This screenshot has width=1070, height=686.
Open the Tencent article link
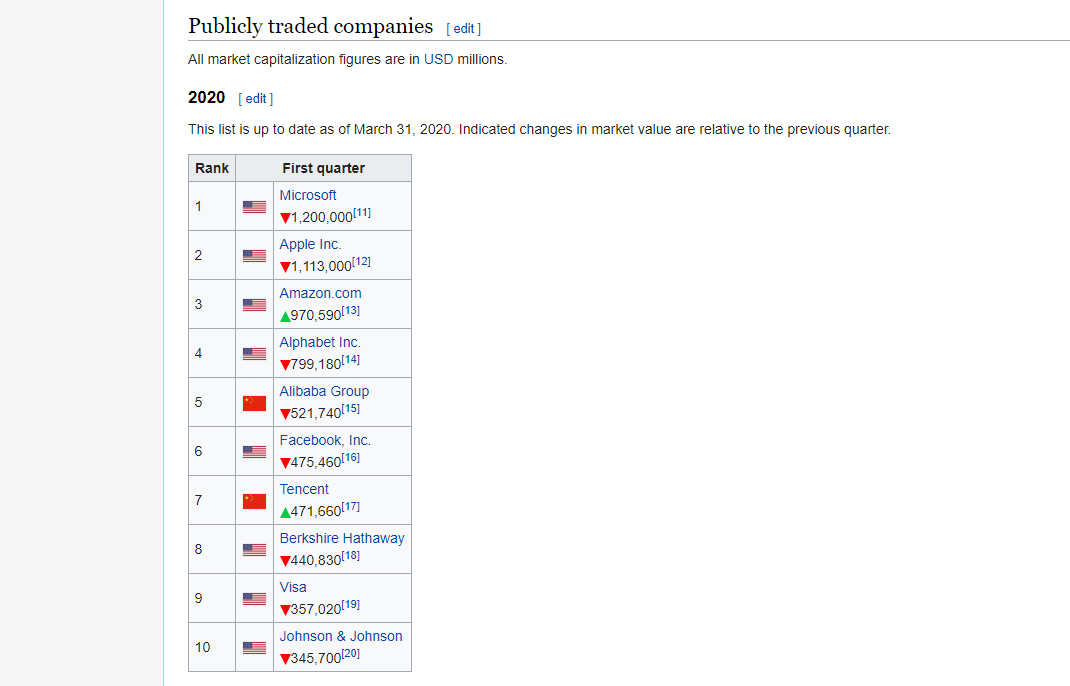304,489
